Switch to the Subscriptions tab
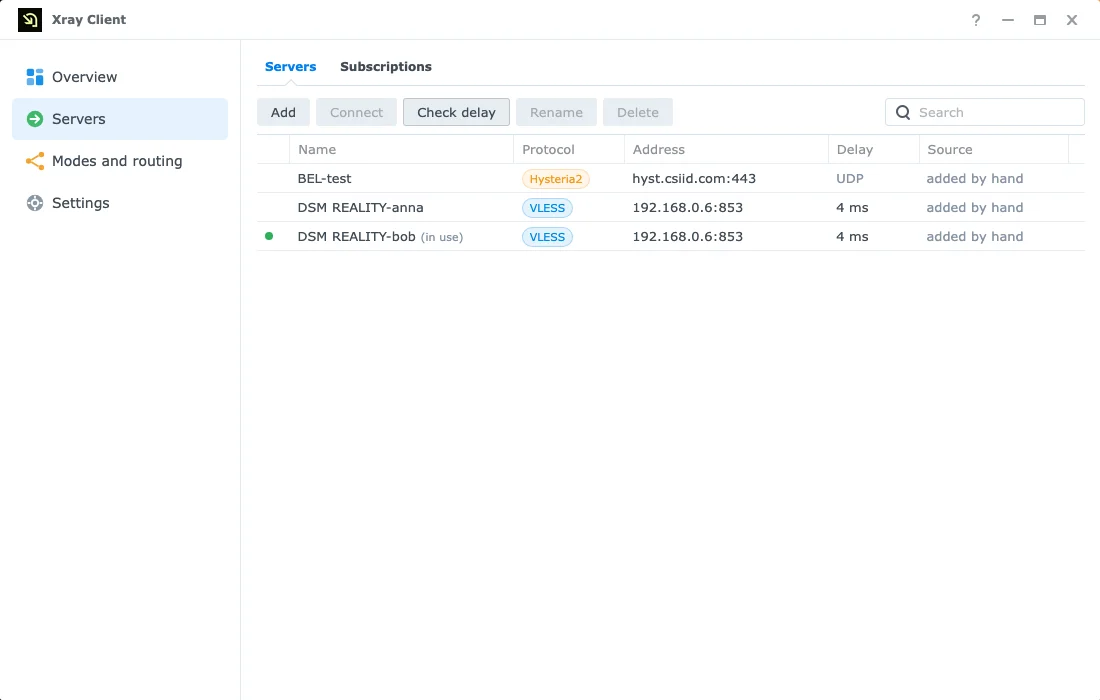The height and width of the screenshot is (700, 1100). point(386,67)
